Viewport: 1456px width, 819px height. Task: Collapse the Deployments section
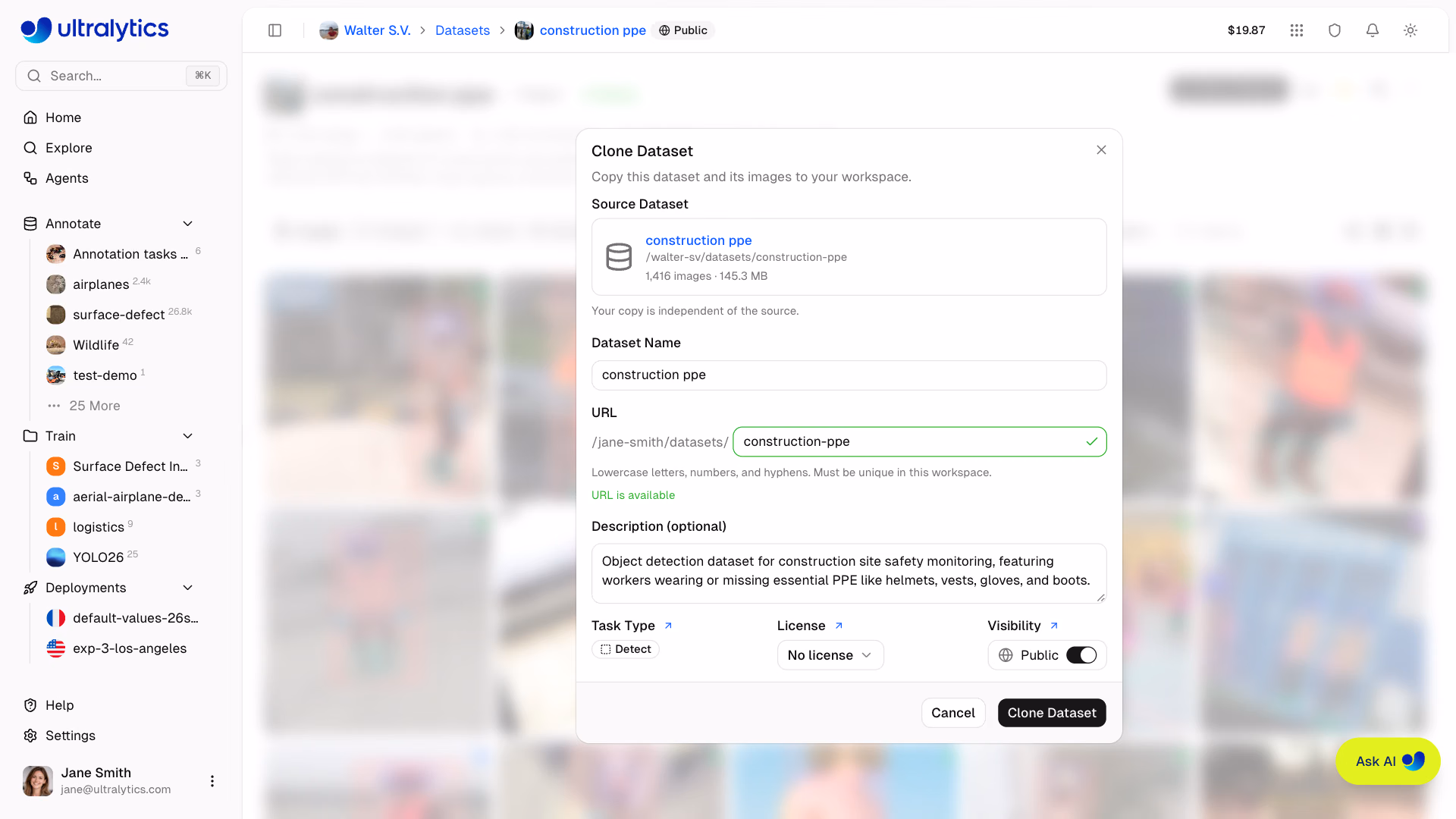(188, 588)
